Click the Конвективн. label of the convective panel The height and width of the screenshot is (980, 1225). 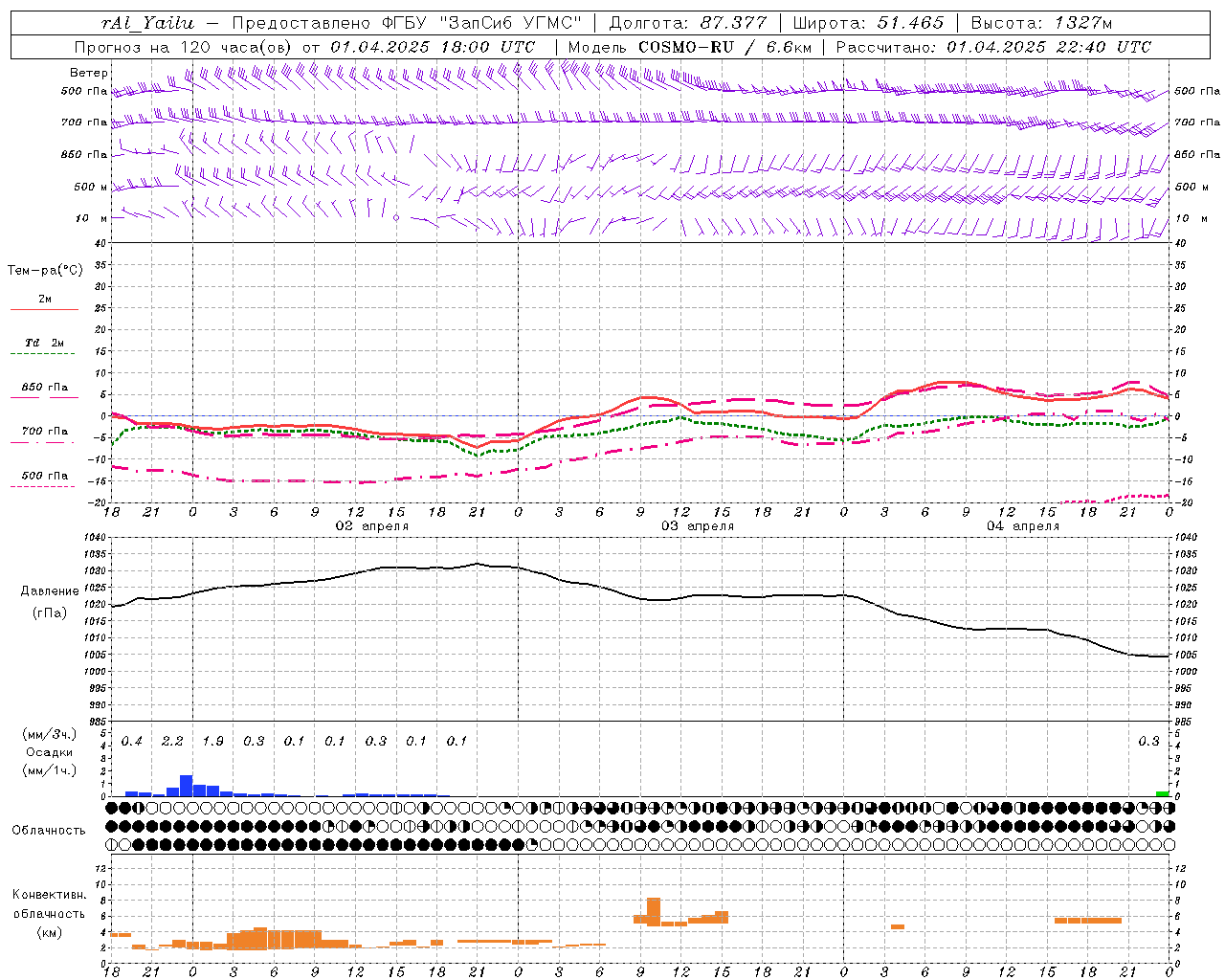point(50,895)
